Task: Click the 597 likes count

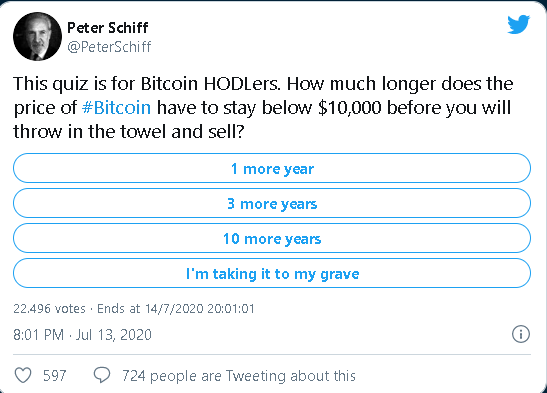Action: coord(54,376)
